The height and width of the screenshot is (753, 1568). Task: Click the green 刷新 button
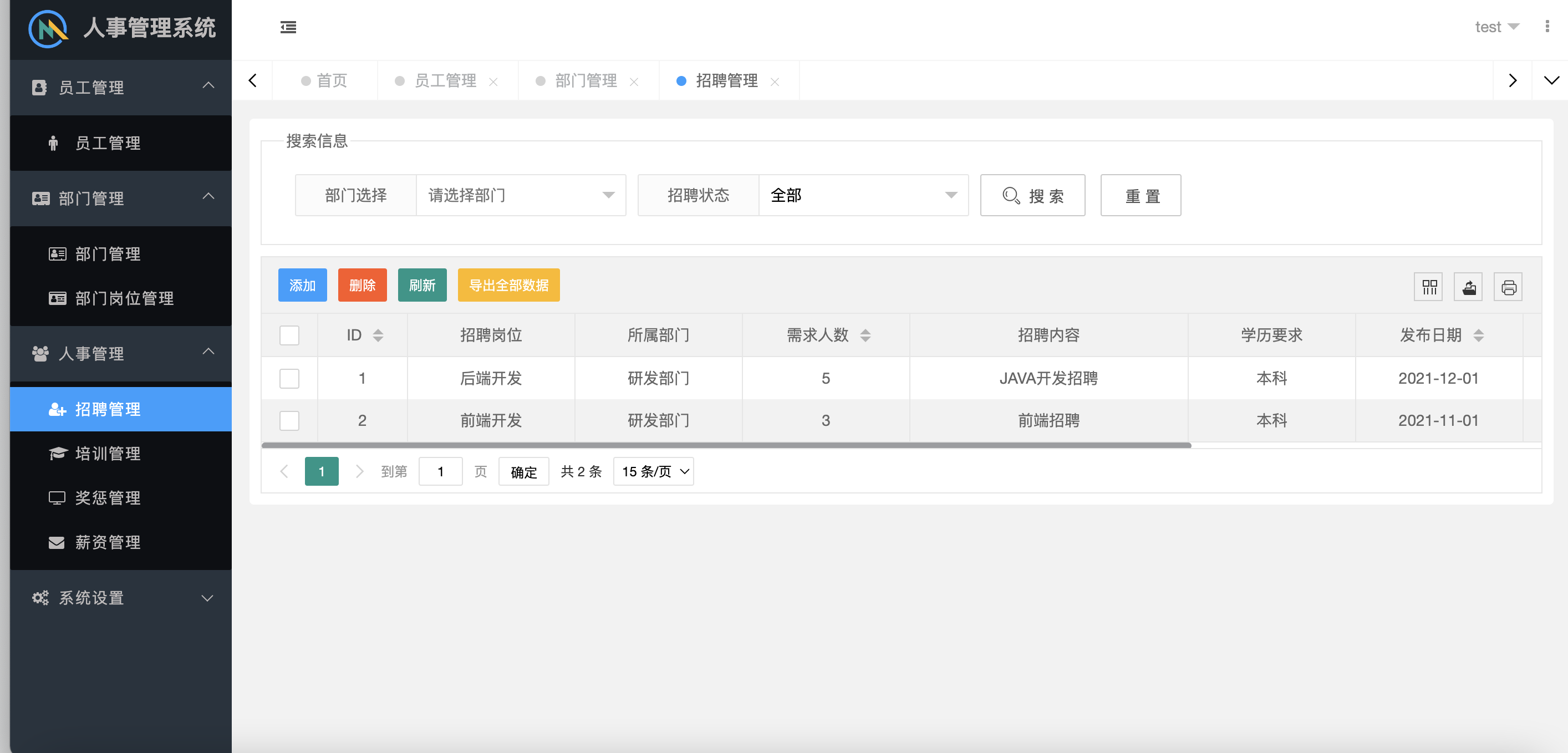[422, 285]
